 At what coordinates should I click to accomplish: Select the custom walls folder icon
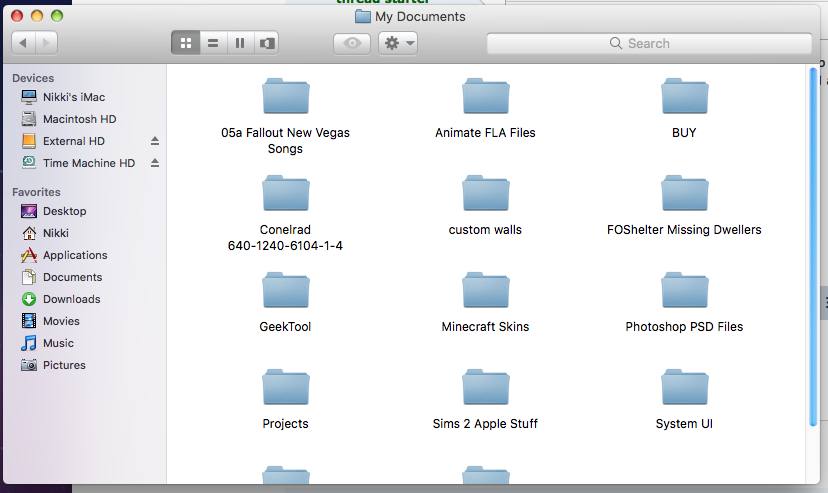[x=485, y=193]
